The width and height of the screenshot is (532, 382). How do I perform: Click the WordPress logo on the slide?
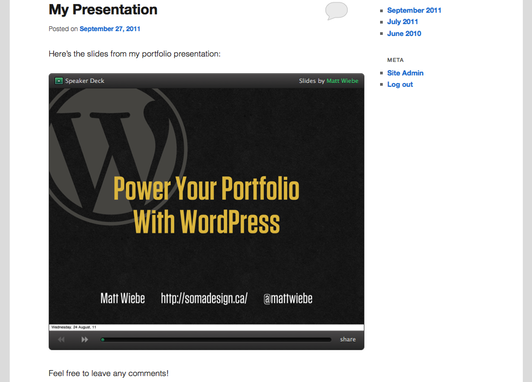click(117, 156)
